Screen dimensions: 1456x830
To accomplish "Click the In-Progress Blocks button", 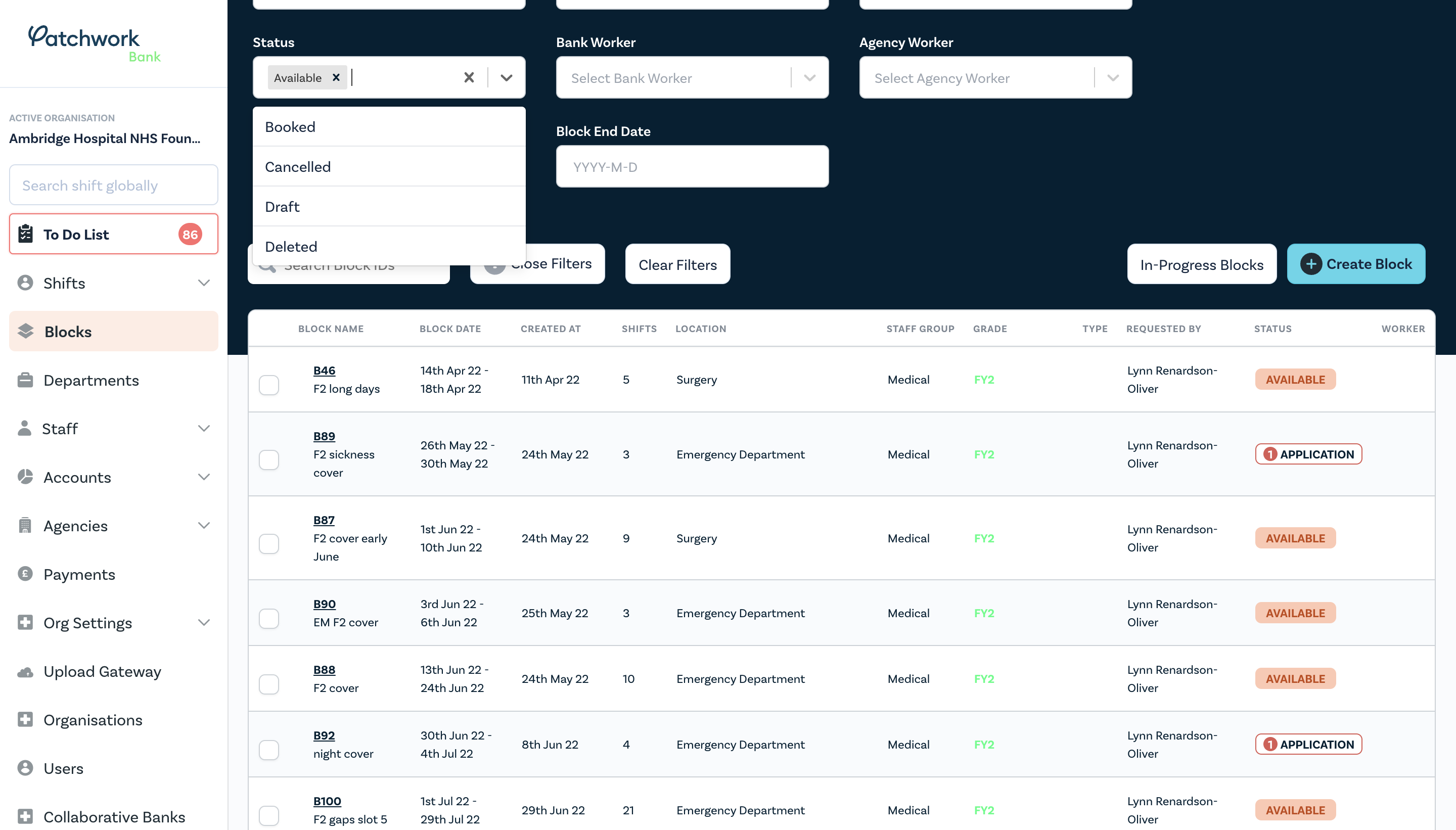I will click(x=1202, y=263).
